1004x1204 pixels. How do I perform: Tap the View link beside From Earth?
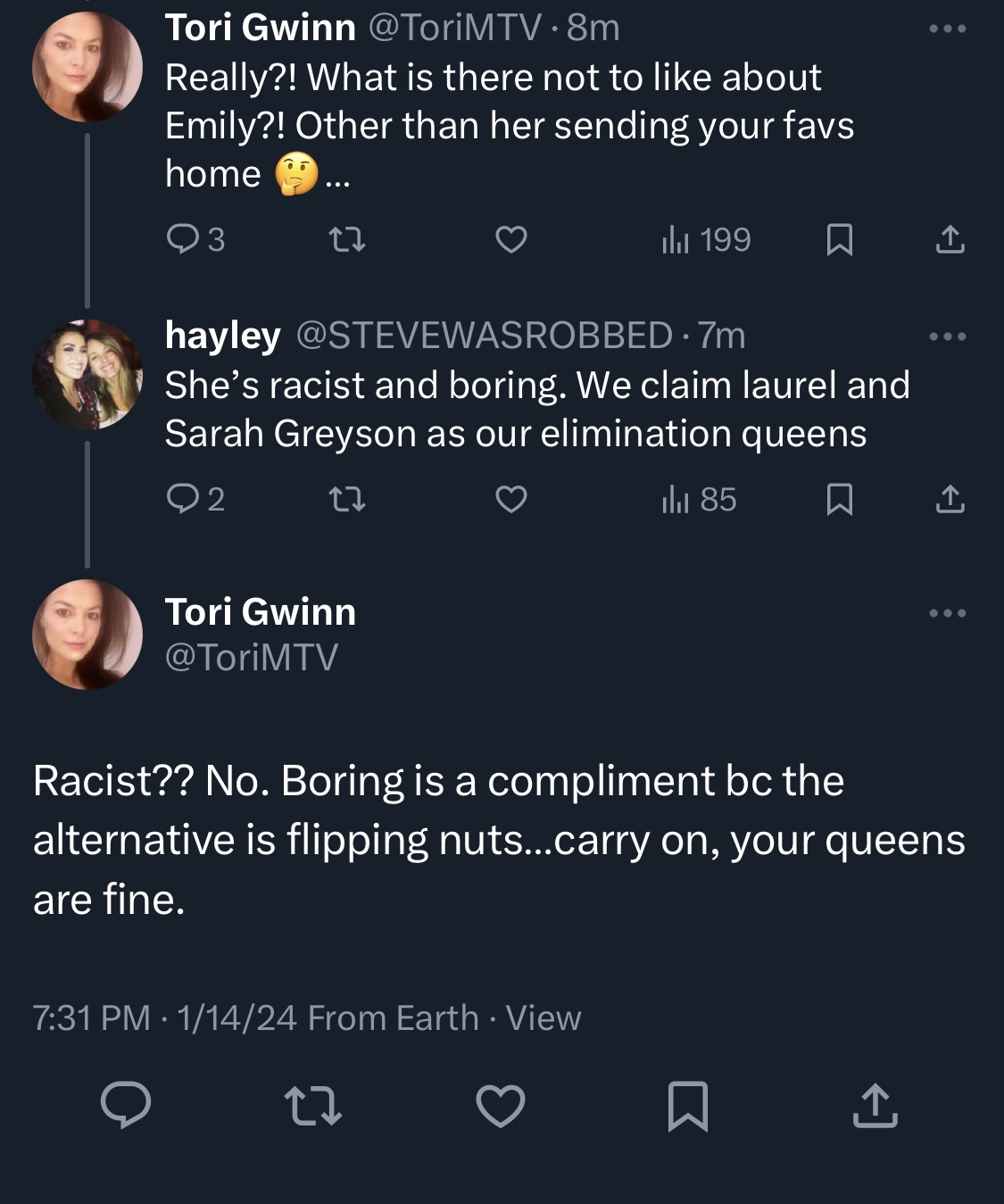[543, 1017]
